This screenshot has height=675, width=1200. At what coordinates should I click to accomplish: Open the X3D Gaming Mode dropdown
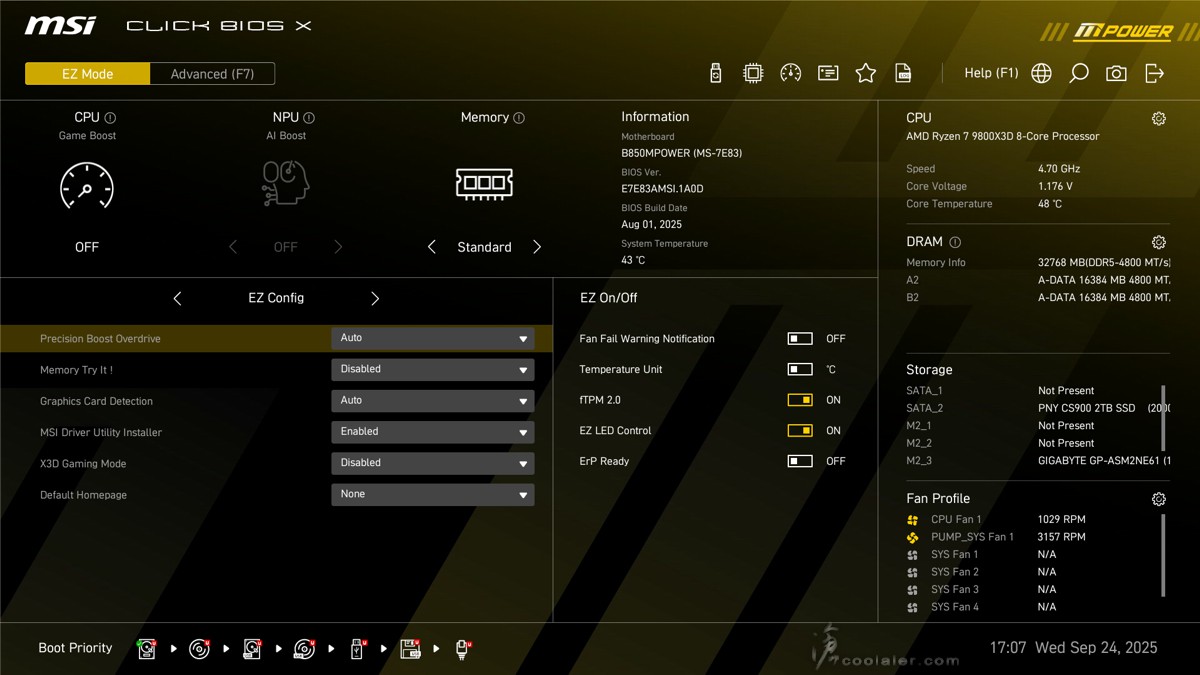433,463
